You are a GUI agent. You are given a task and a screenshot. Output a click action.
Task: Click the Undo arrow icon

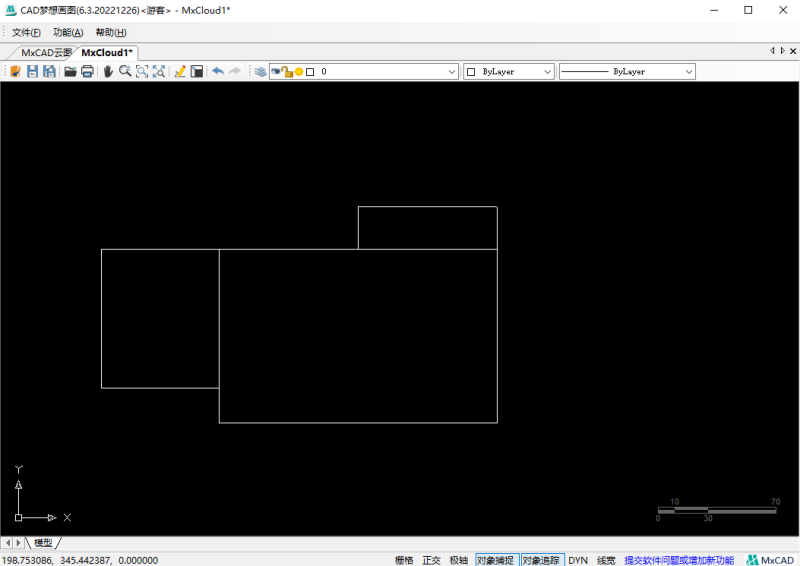point(217,72)
